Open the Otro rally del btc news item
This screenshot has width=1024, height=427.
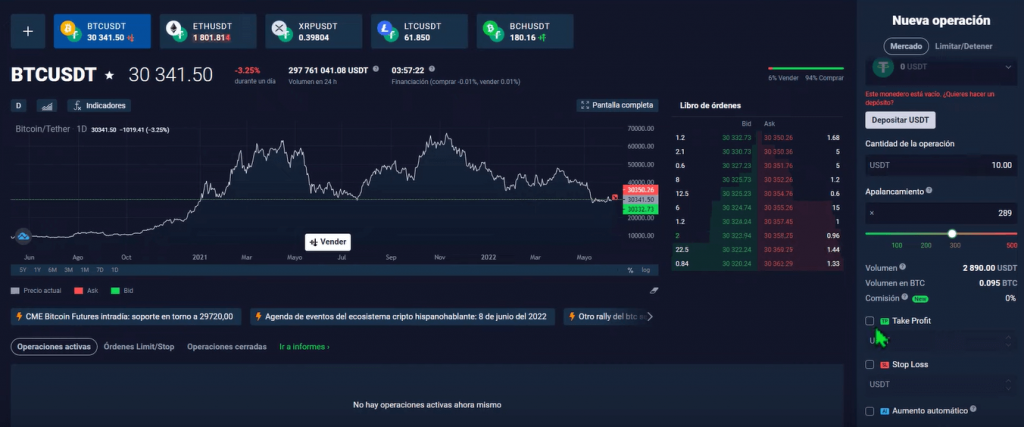603,317
